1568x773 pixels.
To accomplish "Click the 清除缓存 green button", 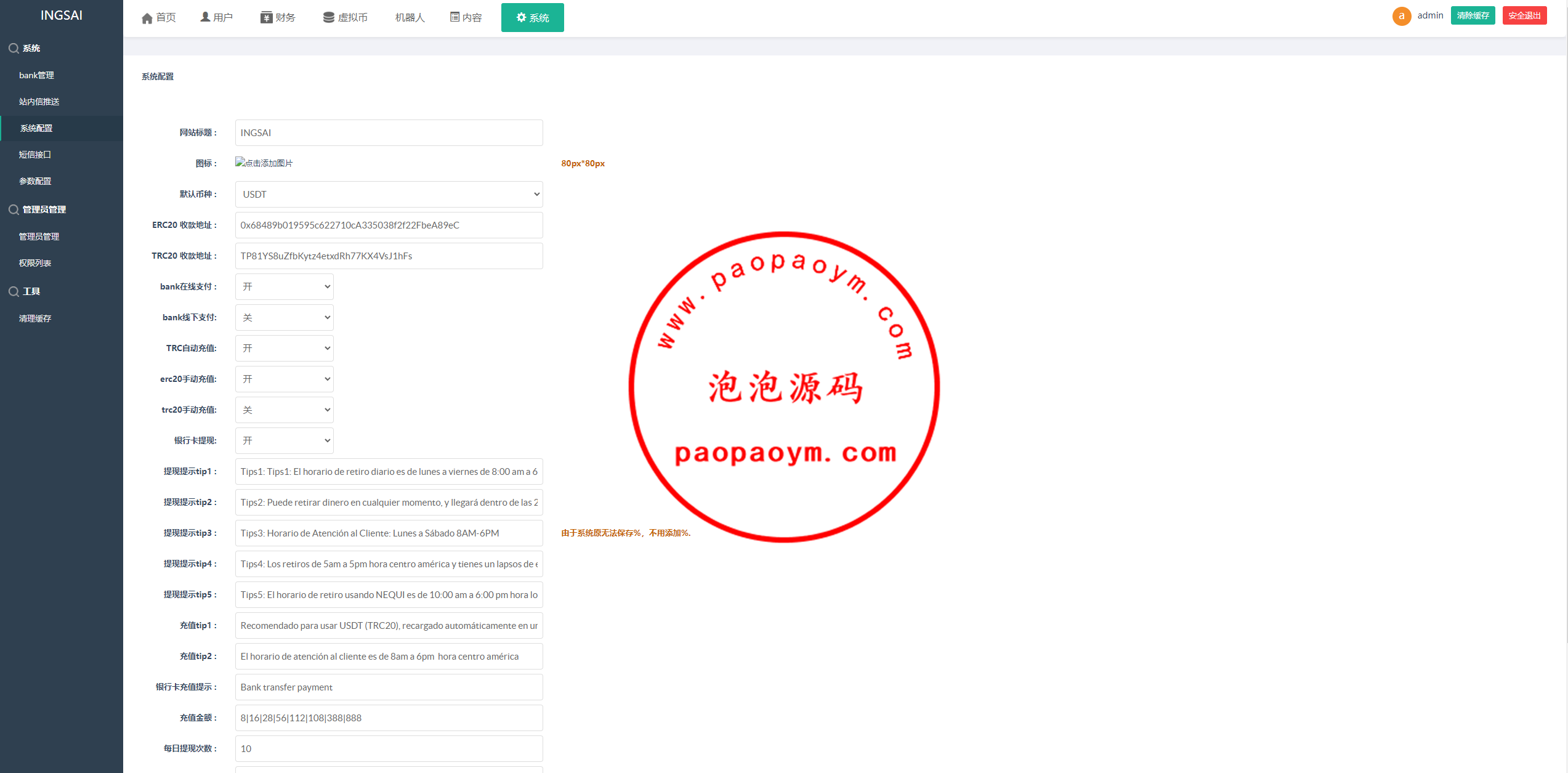I will (1473, 15).
